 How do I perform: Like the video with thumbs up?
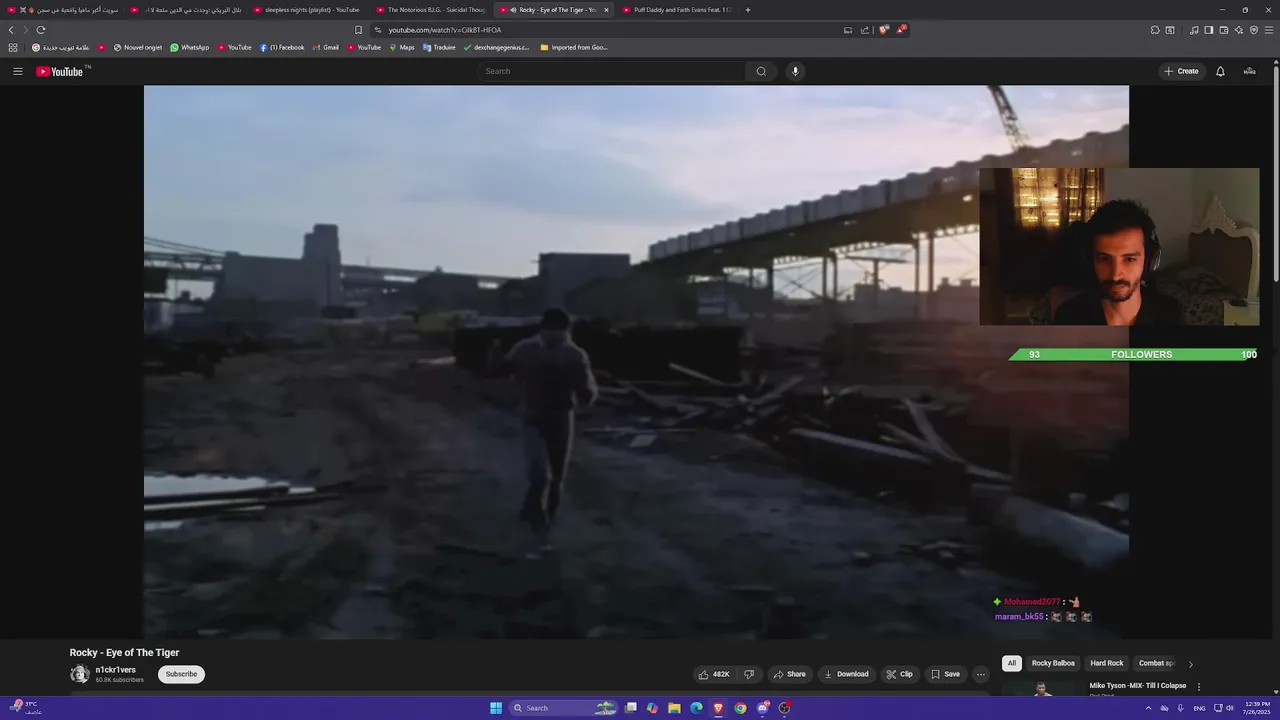click(715, 674)
